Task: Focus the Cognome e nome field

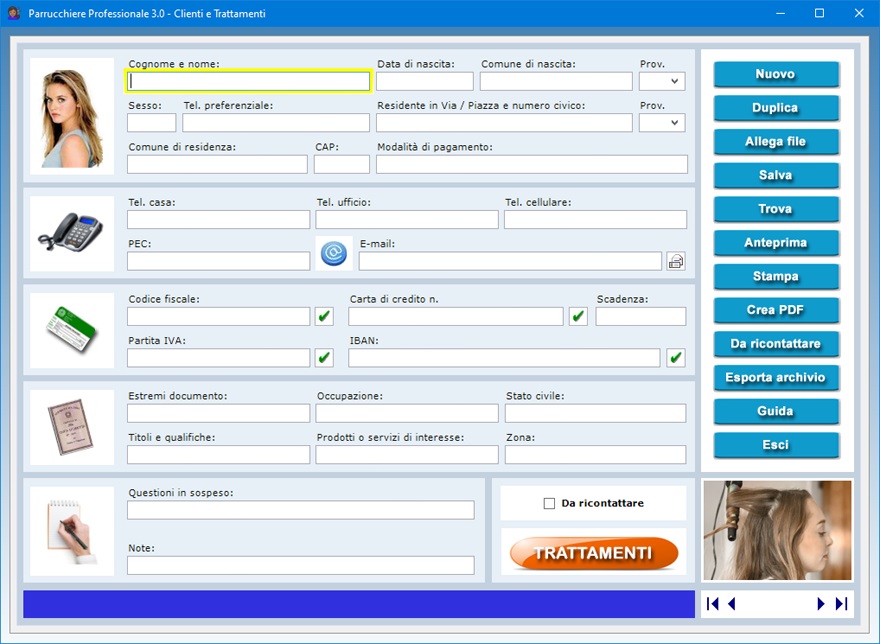Action: [x=248, y=81]
